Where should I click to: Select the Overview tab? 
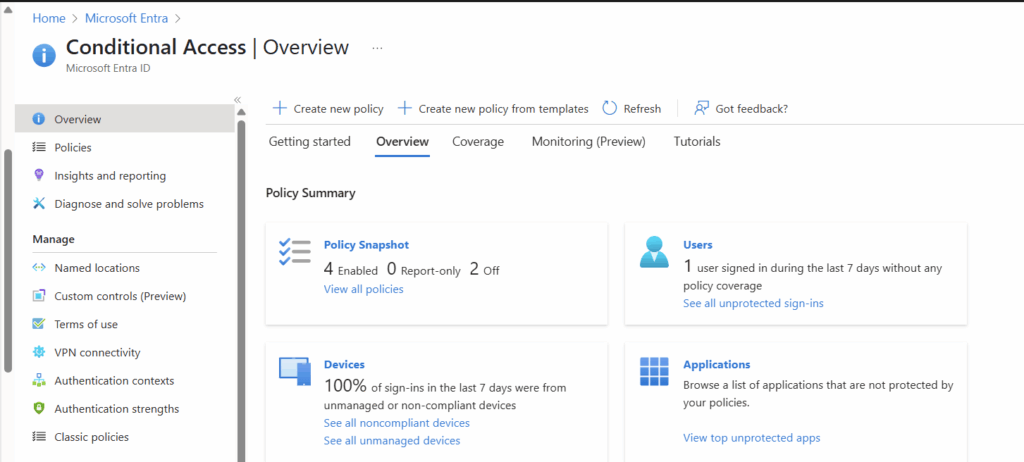point(402,141)
